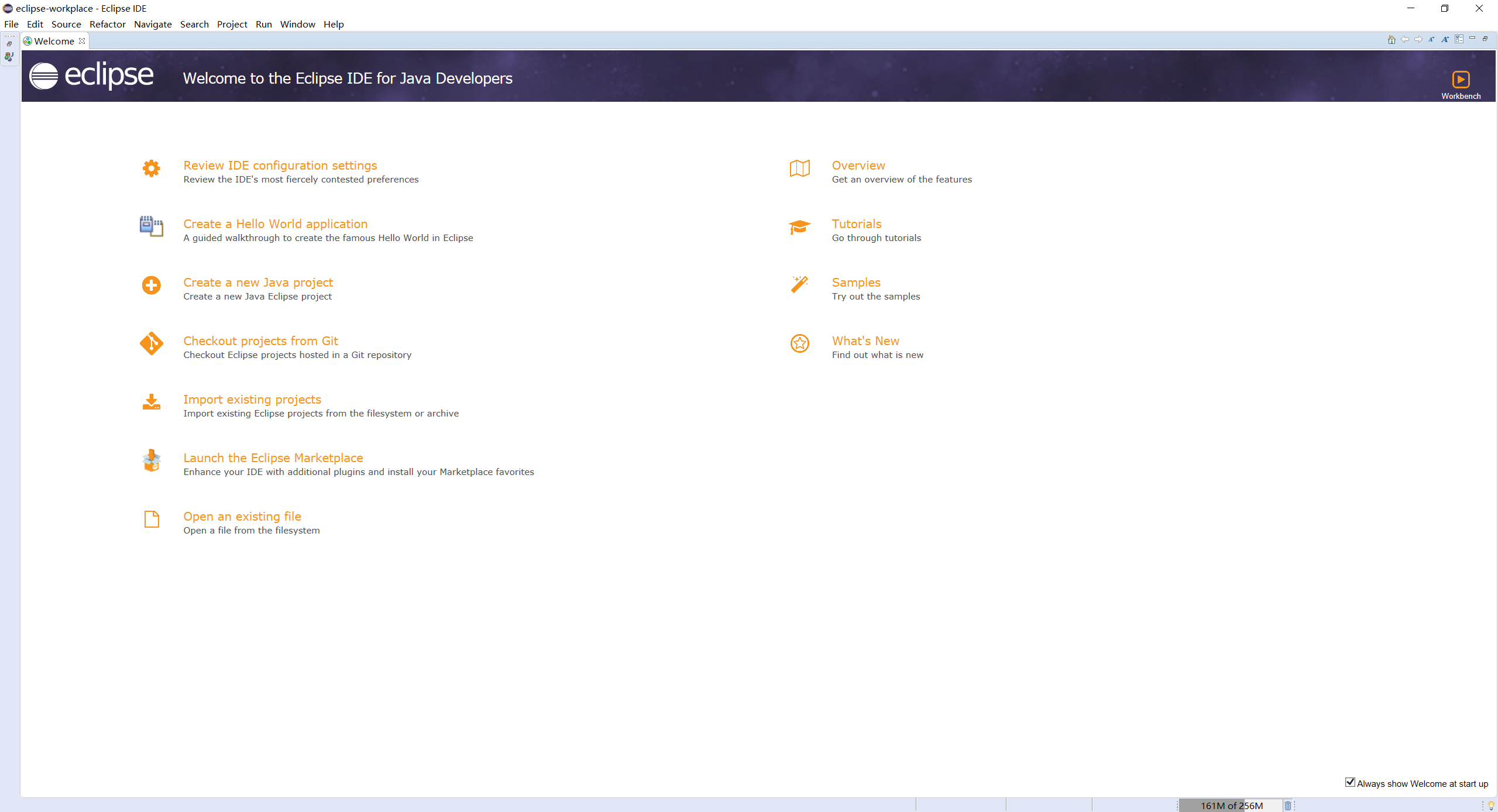Click text 'Go through tutorials'
Screen dimensions: 1498x812
[877, 238]
